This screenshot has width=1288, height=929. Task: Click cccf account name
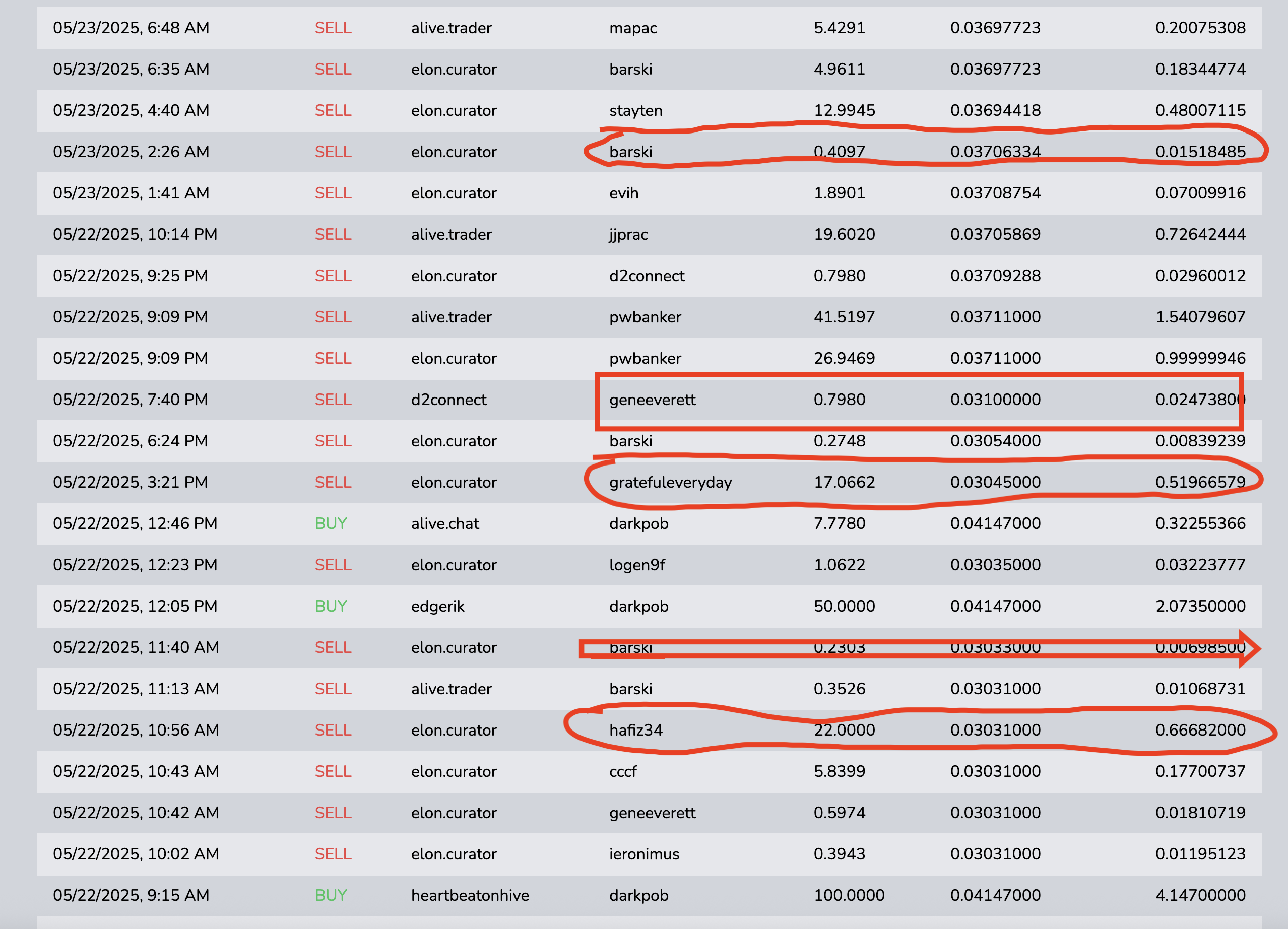point(622,772)
